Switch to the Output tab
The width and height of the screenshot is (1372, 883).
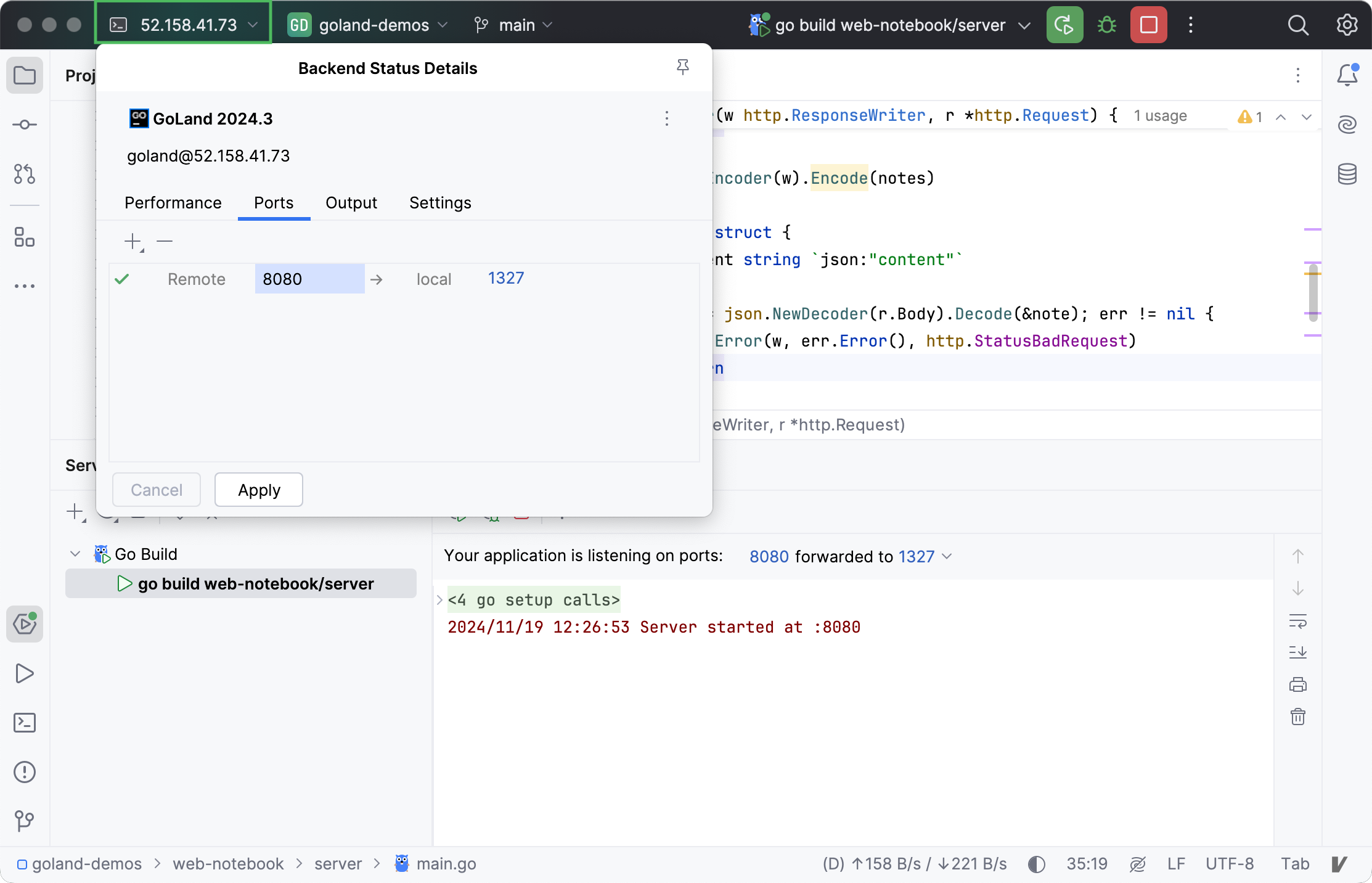351,203
